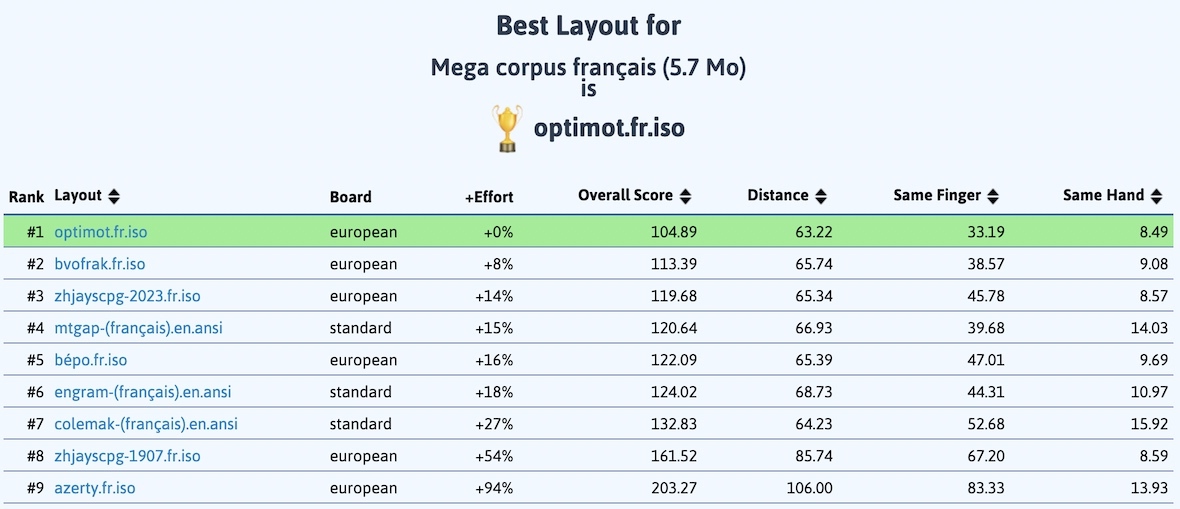Click the gold trophy icon
Image resolution: width=1180 pixels, height=509 pixels.
[x=506, y=129]
